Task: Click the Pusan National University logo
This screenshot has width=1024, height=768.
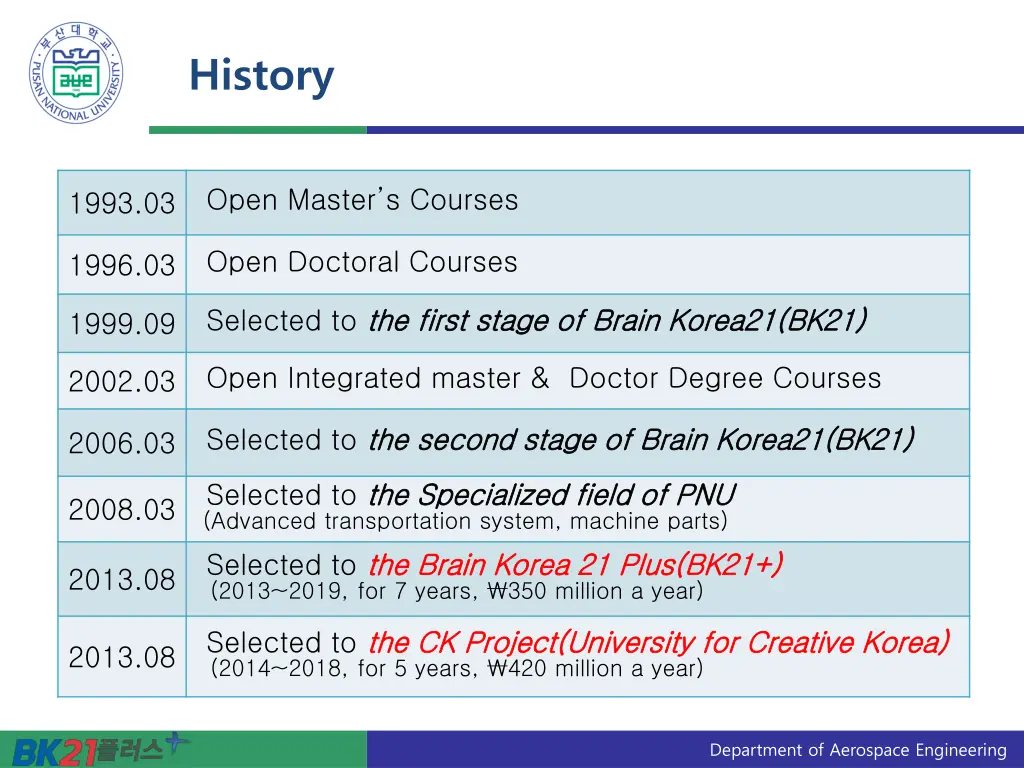Action: point(76,73)
